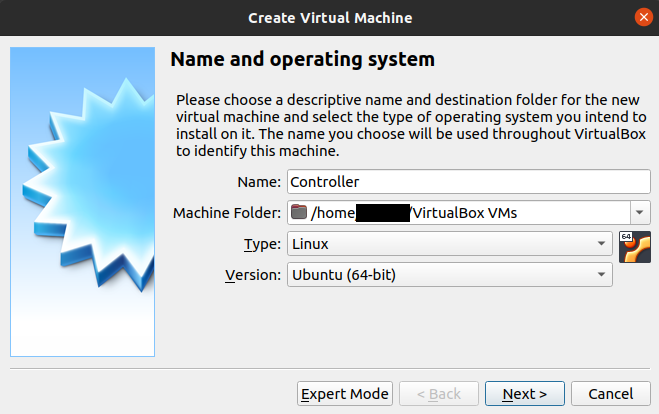Click the greyed-out Back button

(x=438, y=394)
